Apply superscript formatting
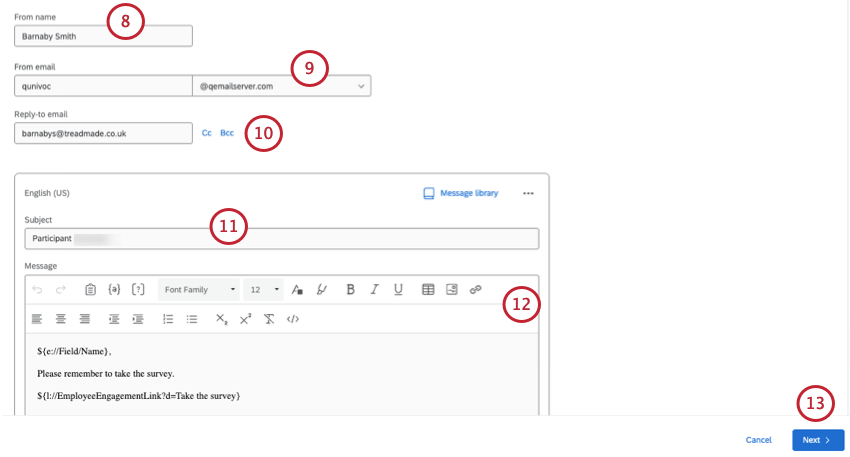The height and width of the screenshot is (457, 850). (246, 319)
